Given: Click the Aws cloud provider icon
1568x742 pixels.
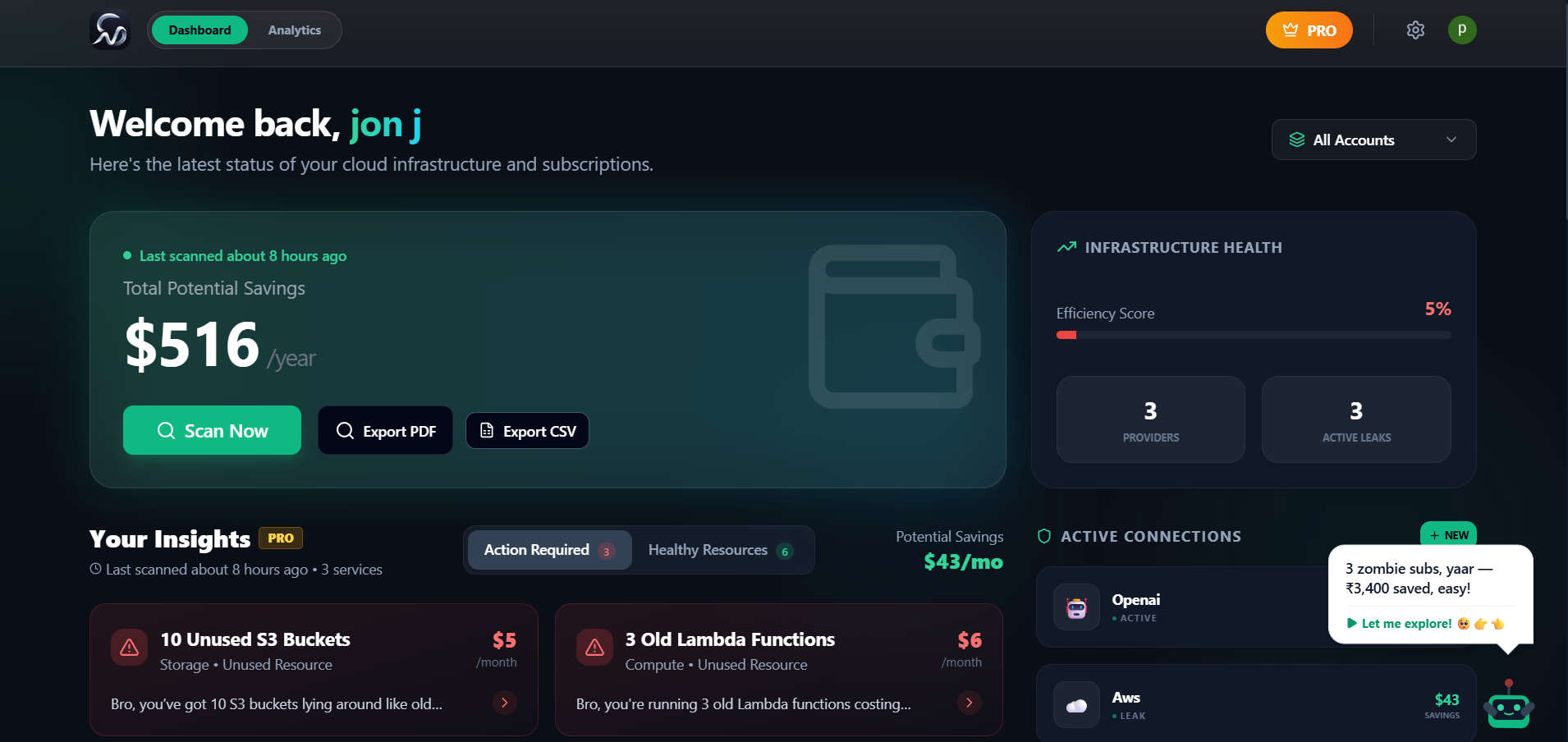Looking at the screenshot, I should point(1077,704).
